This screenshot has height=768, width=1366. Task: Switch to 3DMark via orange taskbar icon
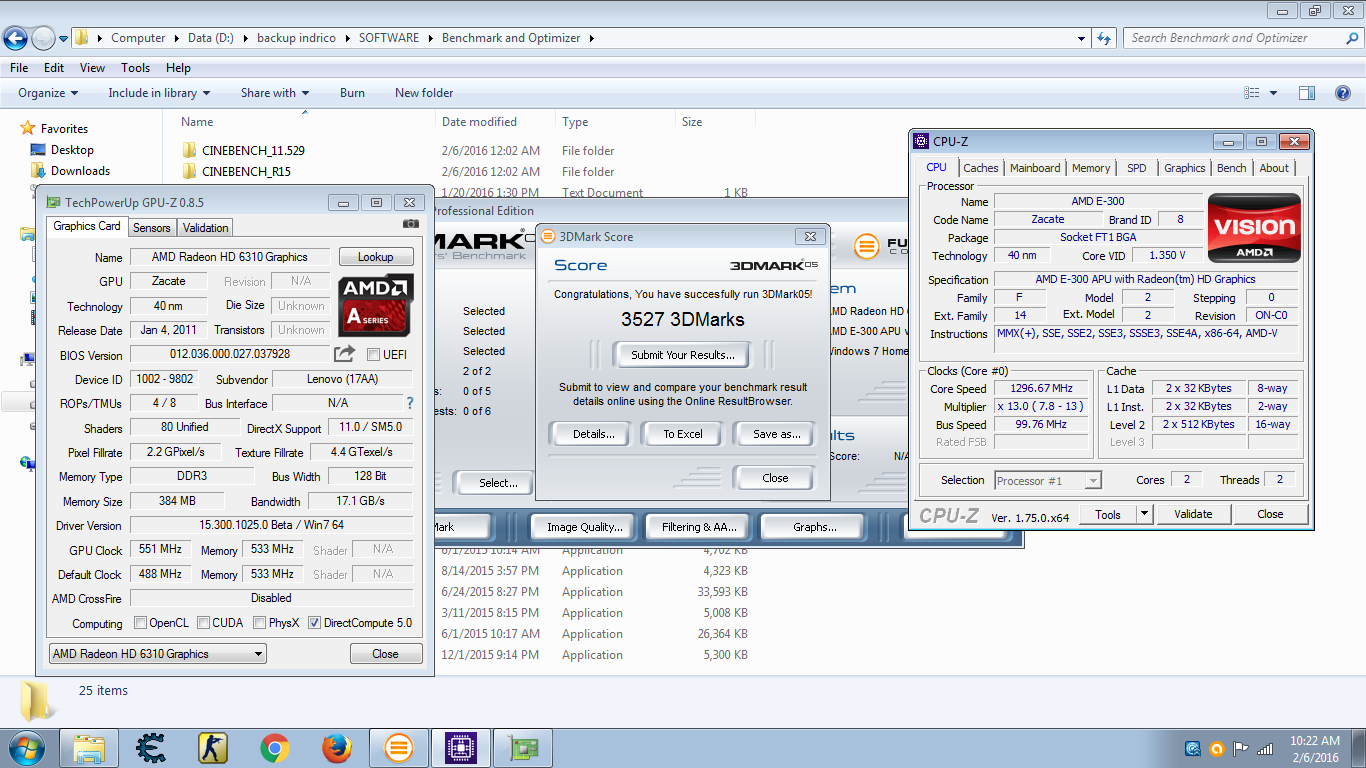[x=399, y=748]
